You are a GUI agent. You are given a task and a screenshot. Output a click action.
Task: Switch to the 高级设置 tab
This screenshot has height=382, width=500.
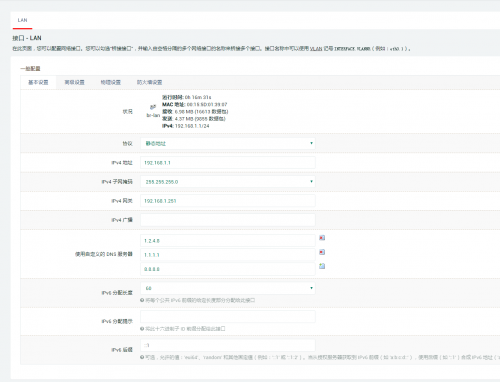(74, 82)
